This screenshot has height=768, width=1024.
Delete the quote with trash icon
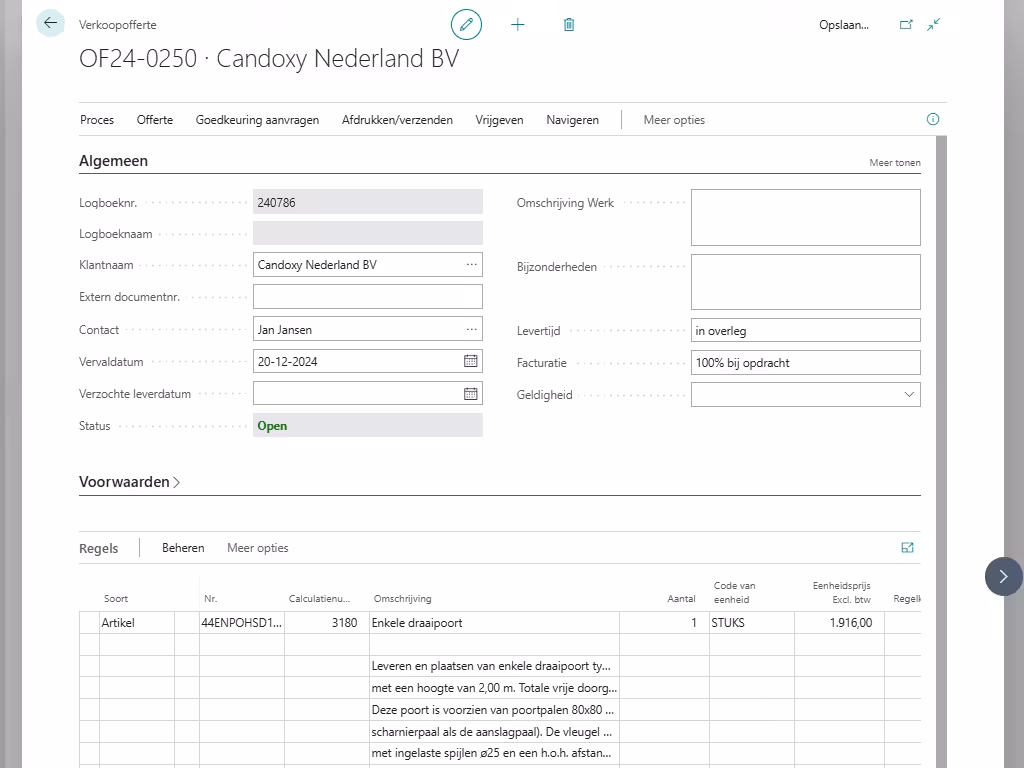(569, 24)
